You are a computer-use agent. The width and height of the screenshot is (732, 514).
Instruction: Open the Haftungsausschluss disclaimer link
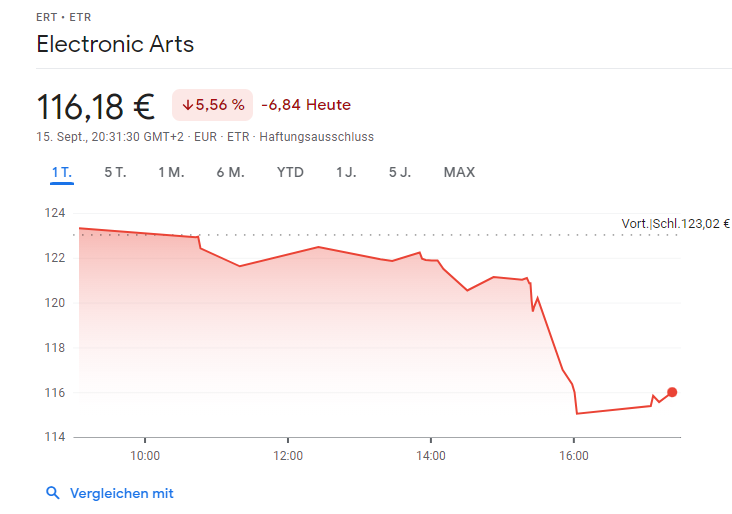pyautogui.click(x=316, y=136)
